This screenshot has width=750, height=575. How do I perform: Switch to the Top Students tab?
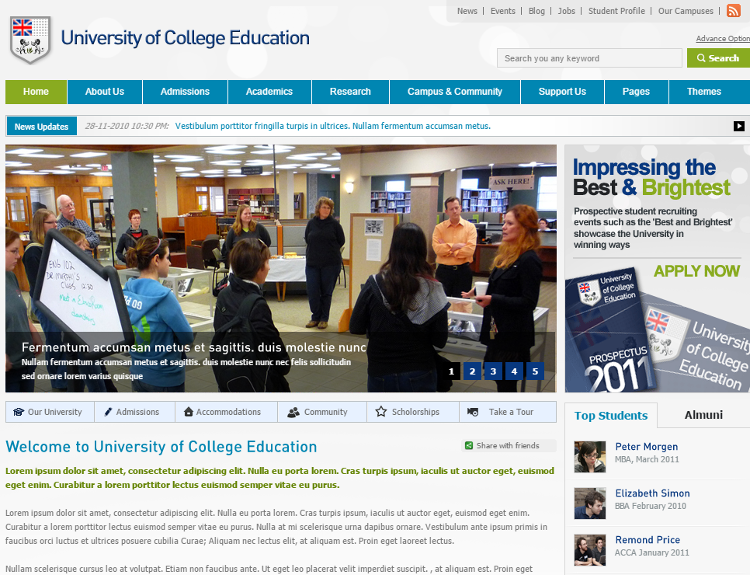pos(611,415)
